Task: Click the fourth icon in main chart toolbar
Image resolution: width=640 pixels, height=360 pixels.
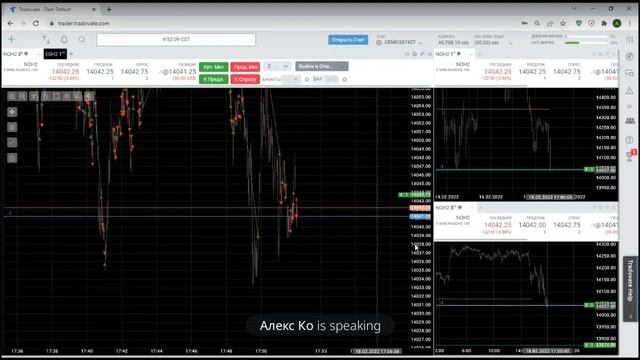Action: pyautogui.click(x=45, y=96)
